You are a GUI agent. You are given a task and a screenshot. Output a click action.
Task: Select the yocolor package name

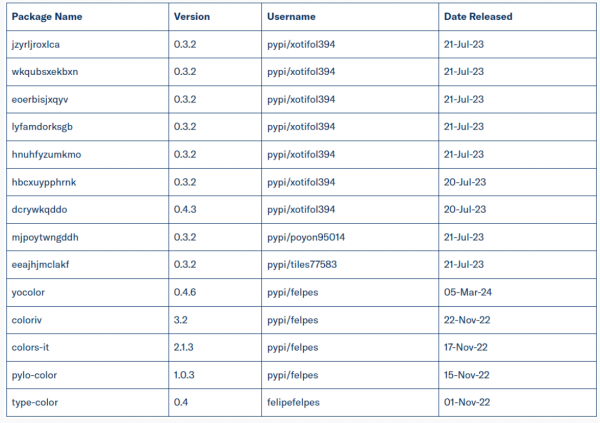[x=30, y=292]
